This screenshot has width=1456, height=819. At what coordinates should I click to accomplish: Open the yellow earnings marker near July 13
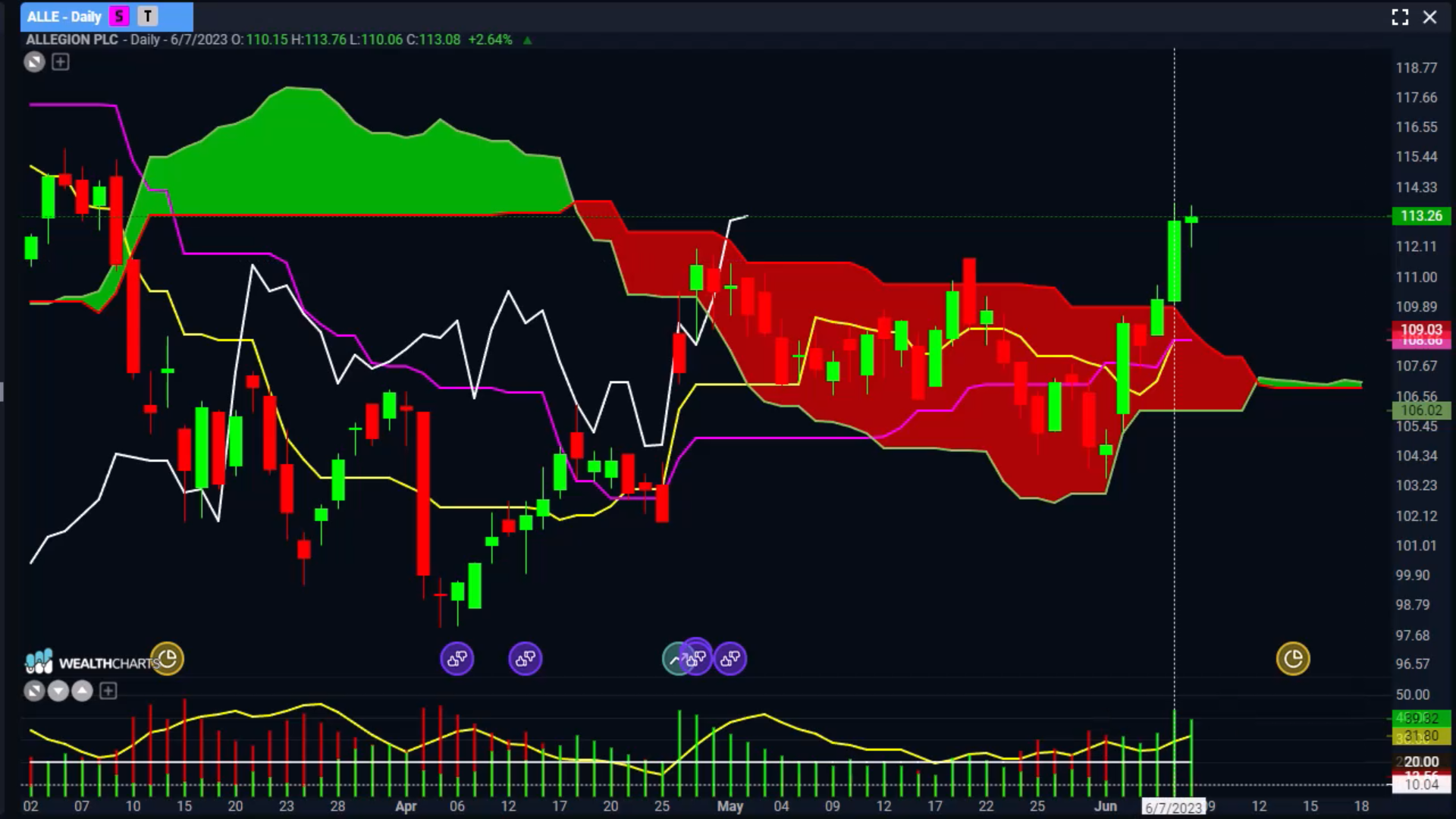[x=1293, y=658]
